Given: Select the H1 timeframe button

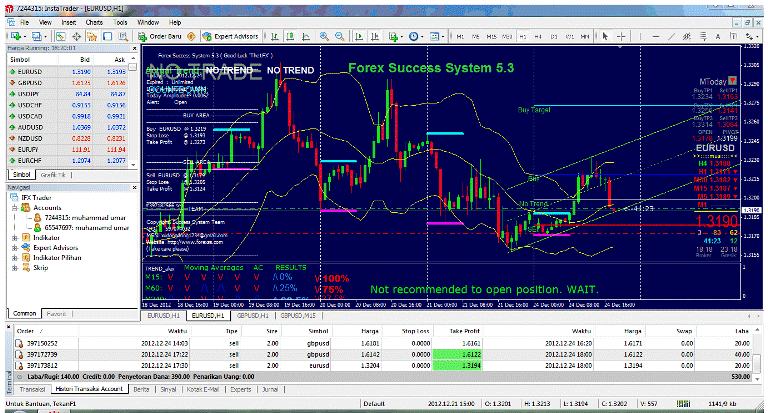Looking at the screenshot, I should [523, 37].
